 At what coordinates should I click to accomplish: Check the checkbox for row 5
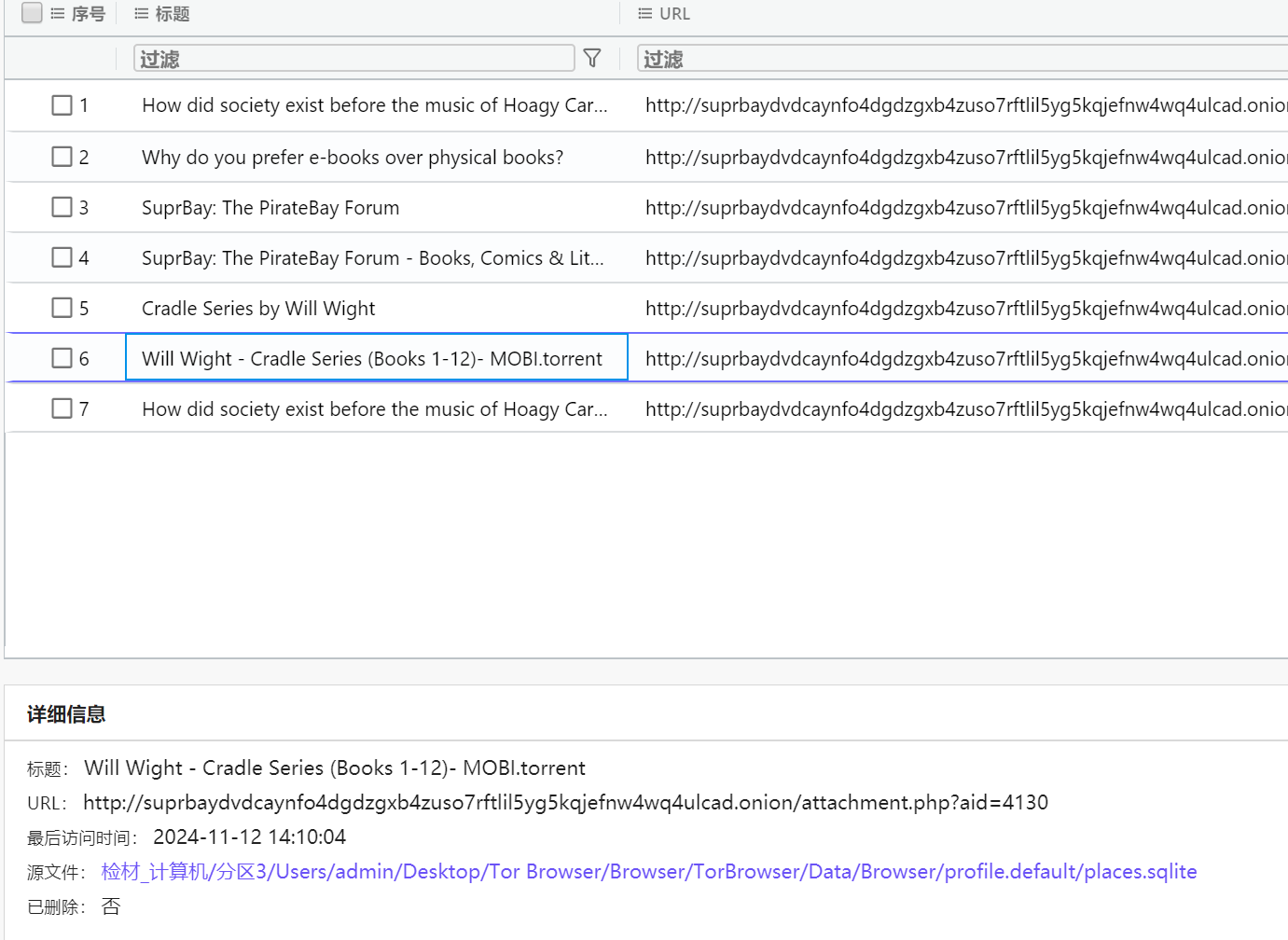click(62, 308)
